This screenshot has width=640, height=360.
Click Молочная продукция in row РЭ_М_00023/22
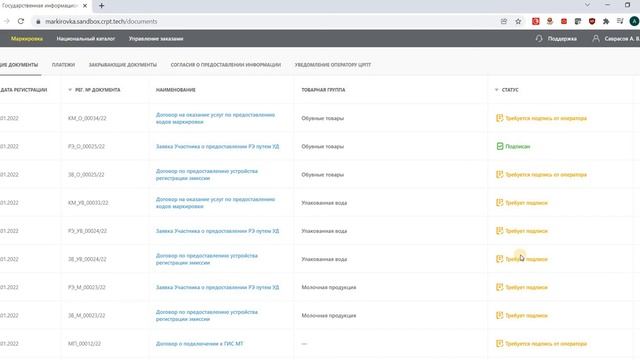[329, 287]
